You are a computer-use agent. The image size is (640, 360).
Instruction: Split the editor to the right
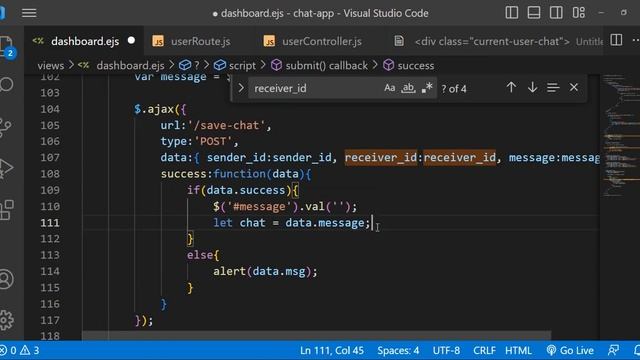pos(616,40)
